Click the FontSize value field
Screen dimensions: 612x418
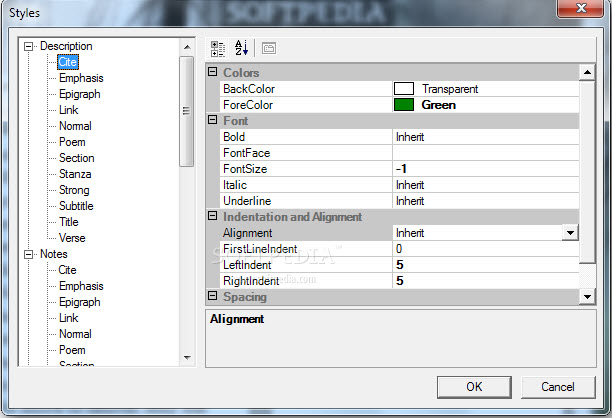pos(485,169)
